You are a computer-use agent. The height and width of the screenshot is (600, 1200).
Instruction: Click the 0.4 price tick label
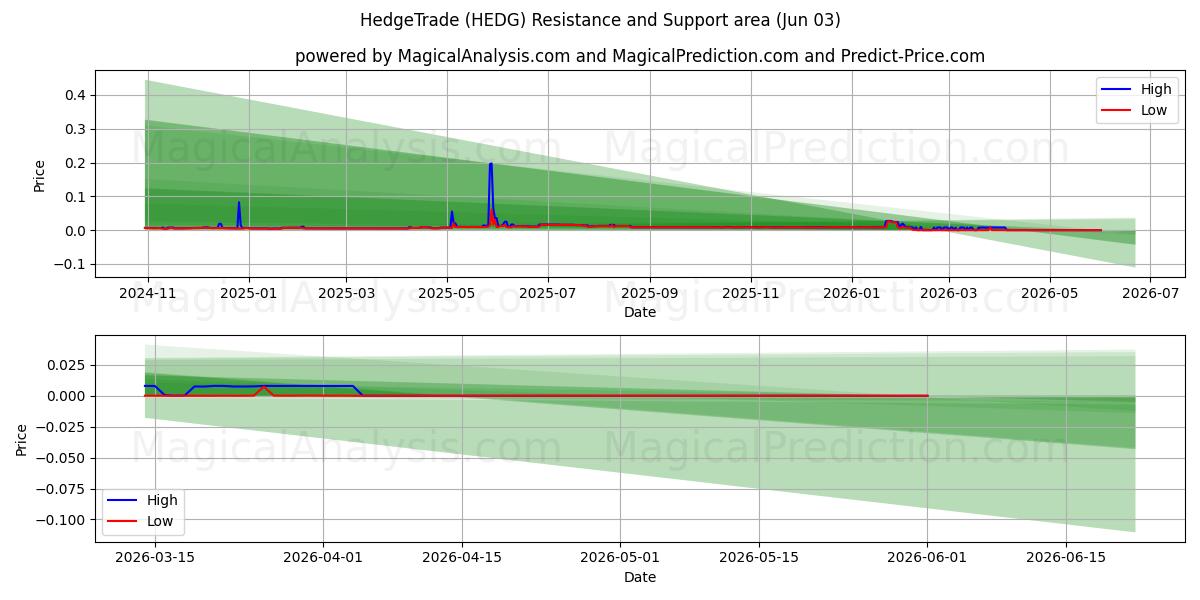tap(77, 96)
